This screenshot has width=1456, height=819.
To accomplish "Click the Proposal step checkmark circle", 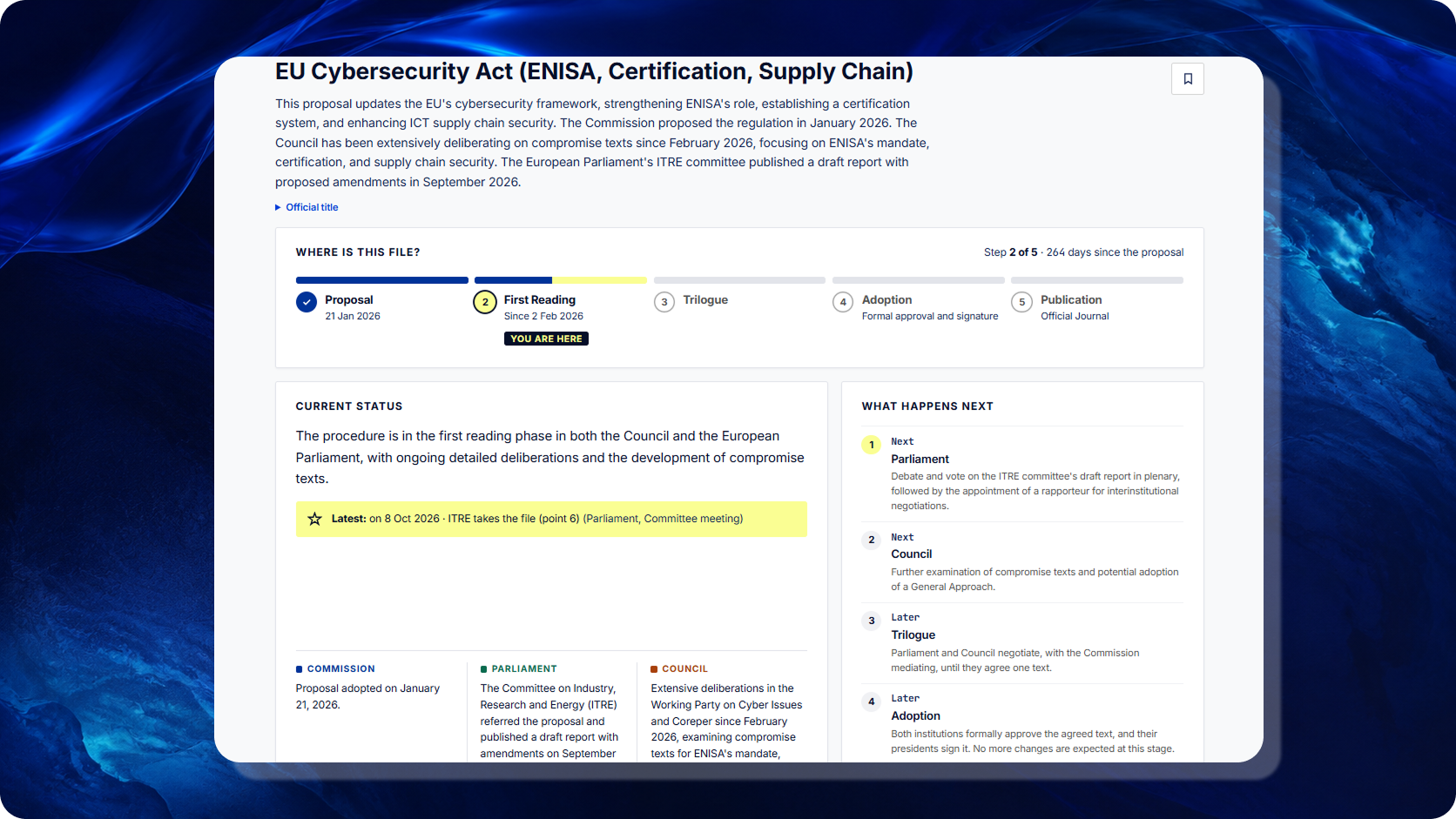I will 307,302.
